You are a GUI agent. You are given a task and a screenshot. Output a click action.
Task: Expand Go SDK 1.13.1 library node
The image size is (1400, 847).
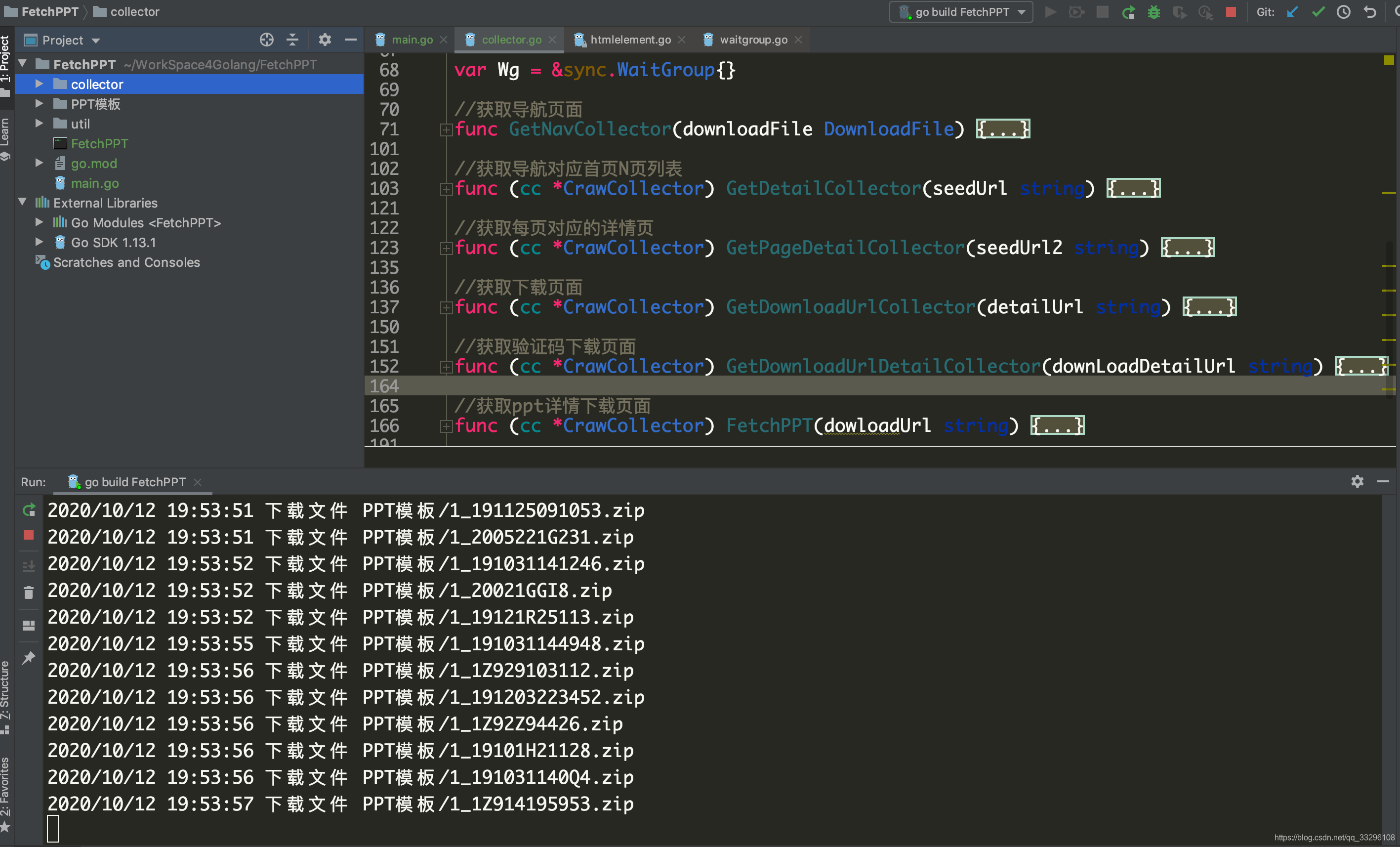(x=39, y=242)
